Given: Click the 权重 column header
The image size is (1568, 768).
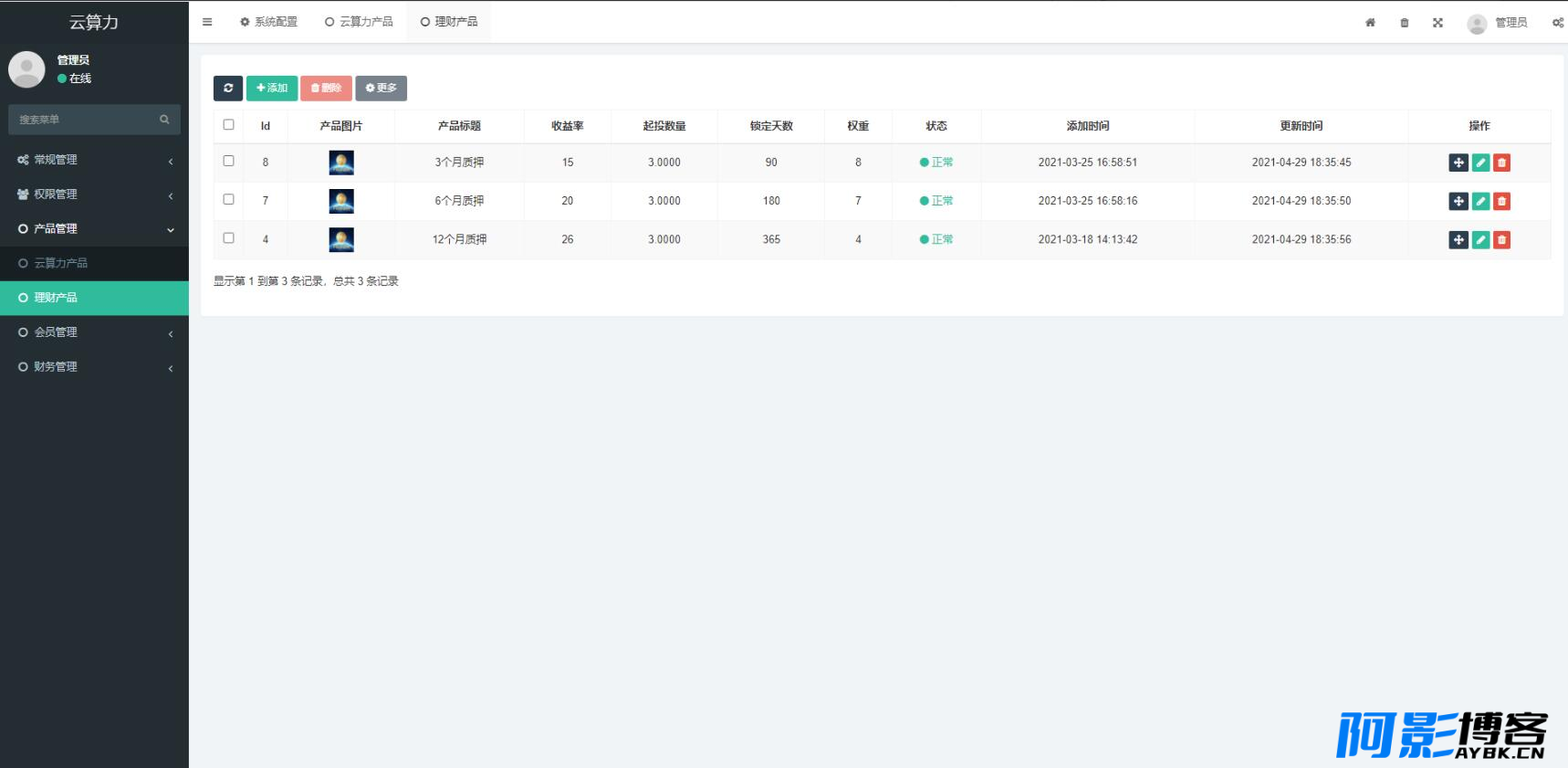Looking at the screenshot, I should pyautogui.click(x=858, y=126).
